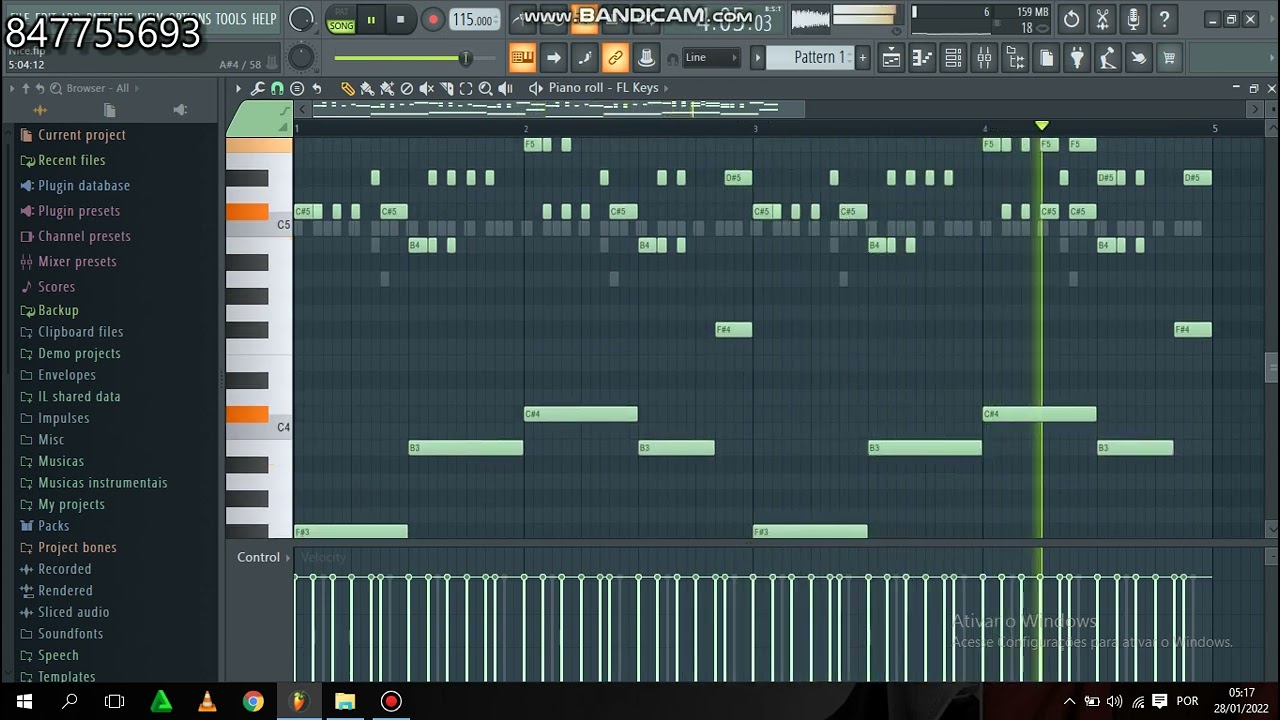Stop playback
The image size is (1280, 720).
click(x=401, y=19)
